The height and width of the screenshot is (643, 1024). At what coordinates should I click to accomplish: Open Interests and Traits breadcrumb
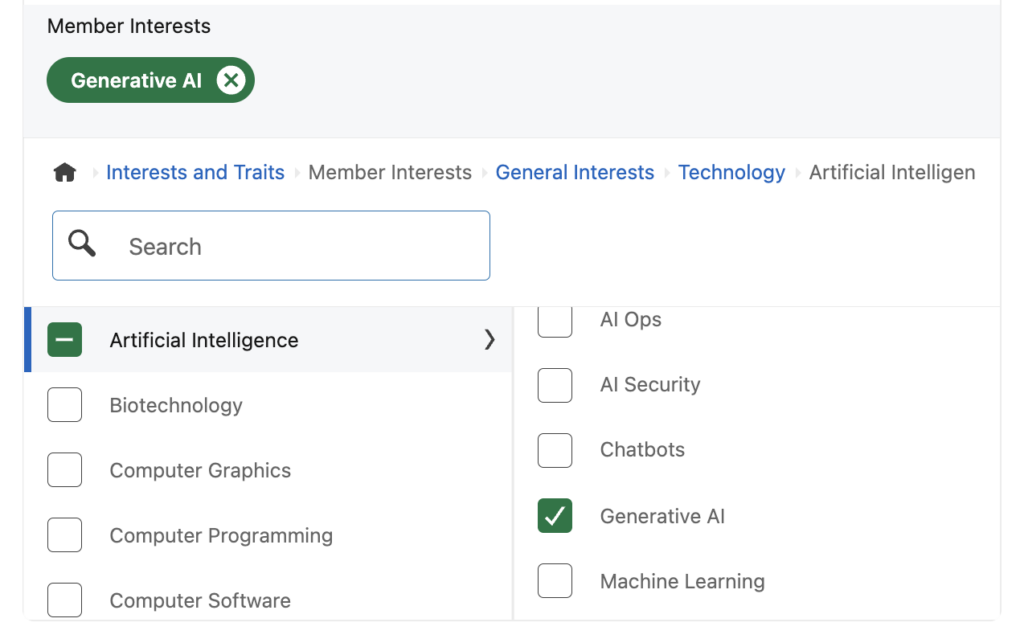point(195,172)
